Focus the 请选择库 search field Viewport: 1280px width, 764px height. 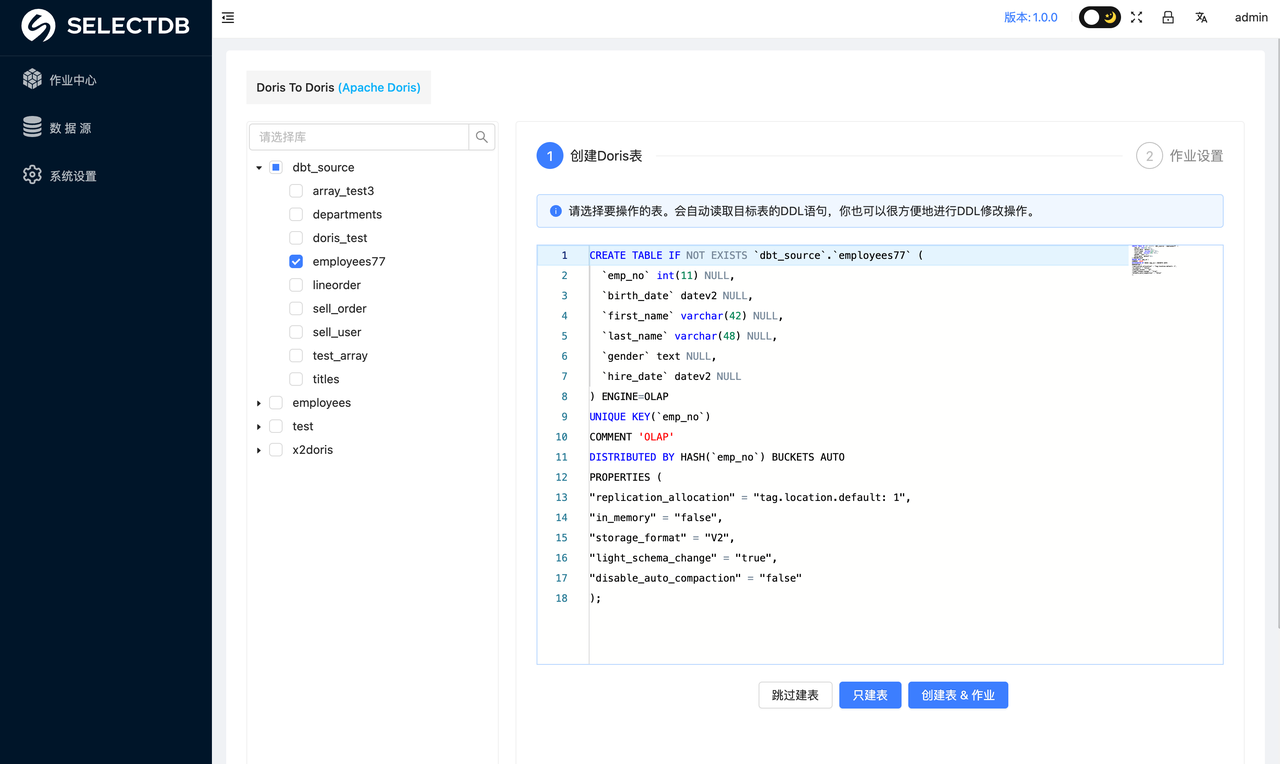pos(359,137)
